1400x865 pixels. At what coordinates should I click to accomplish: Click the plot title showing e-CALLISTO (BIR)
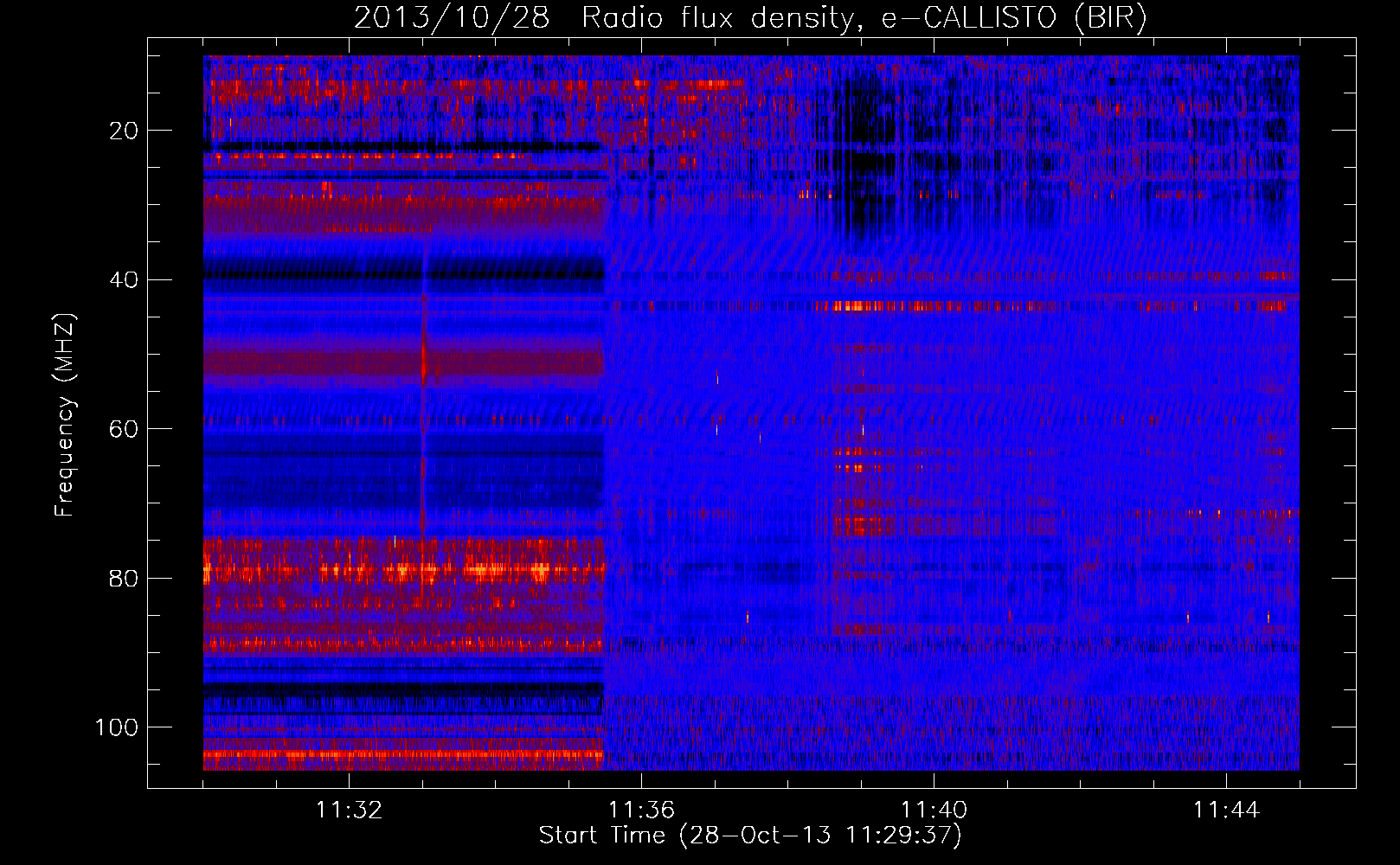[x=750, y=17]
